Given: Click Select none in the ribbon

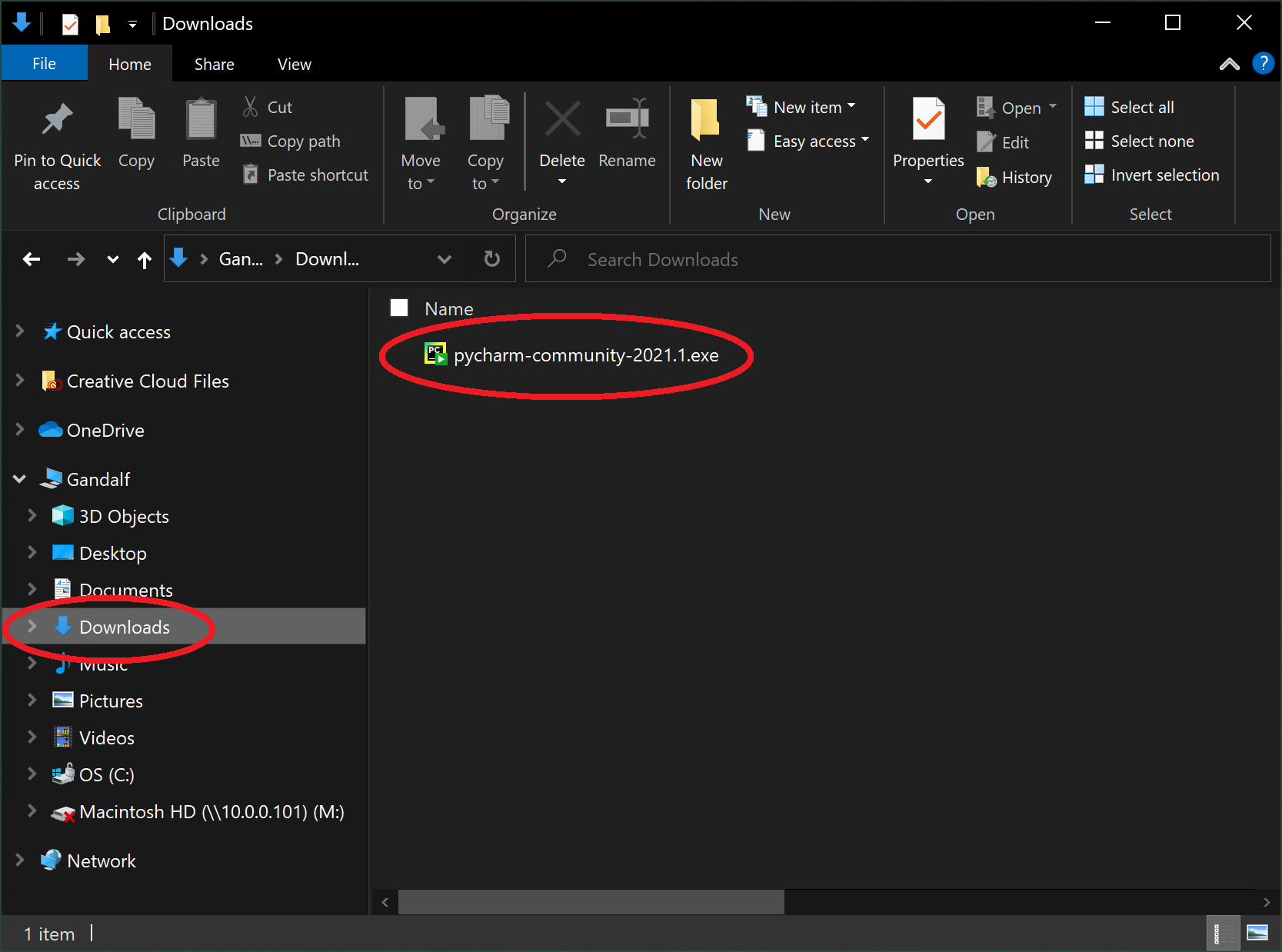Looking at the screenshot, I should (x=1139, y=141).
